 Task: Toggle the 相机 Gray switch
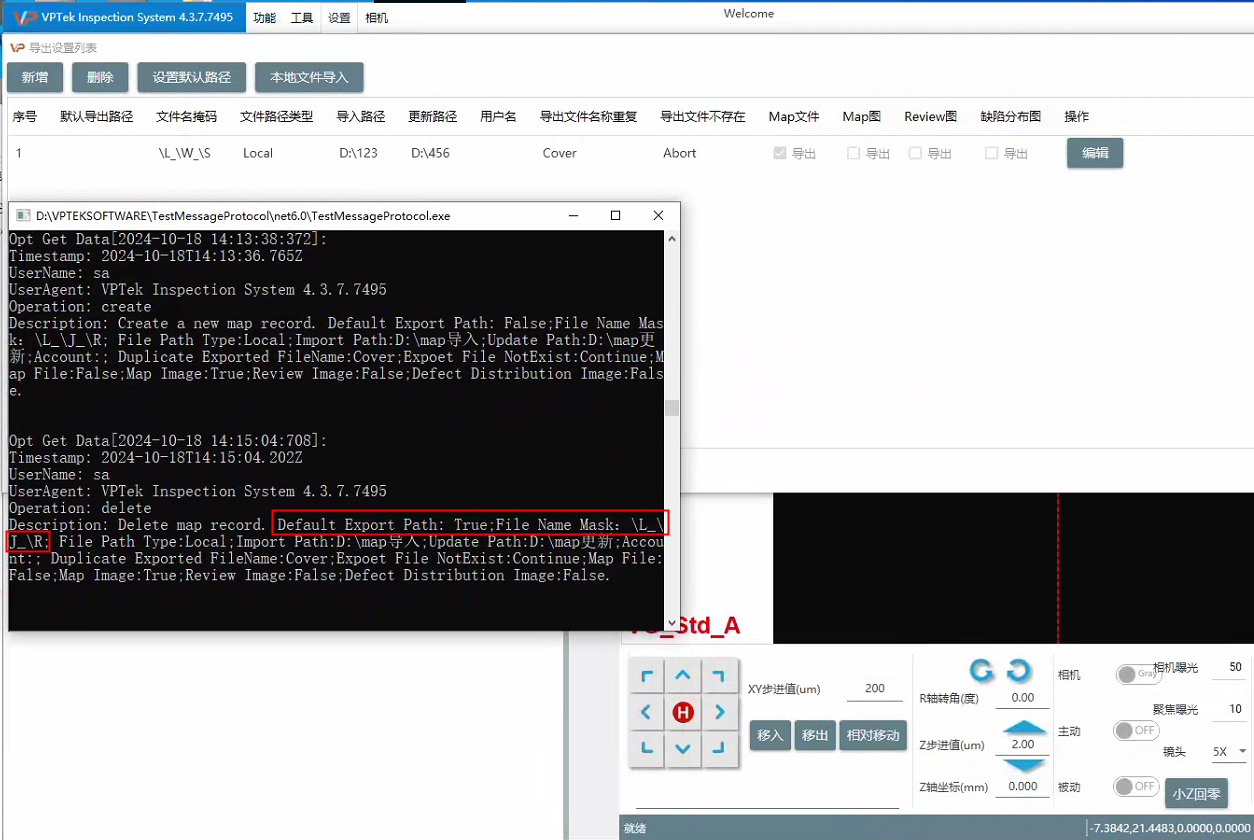click(x=1138, y=674)
